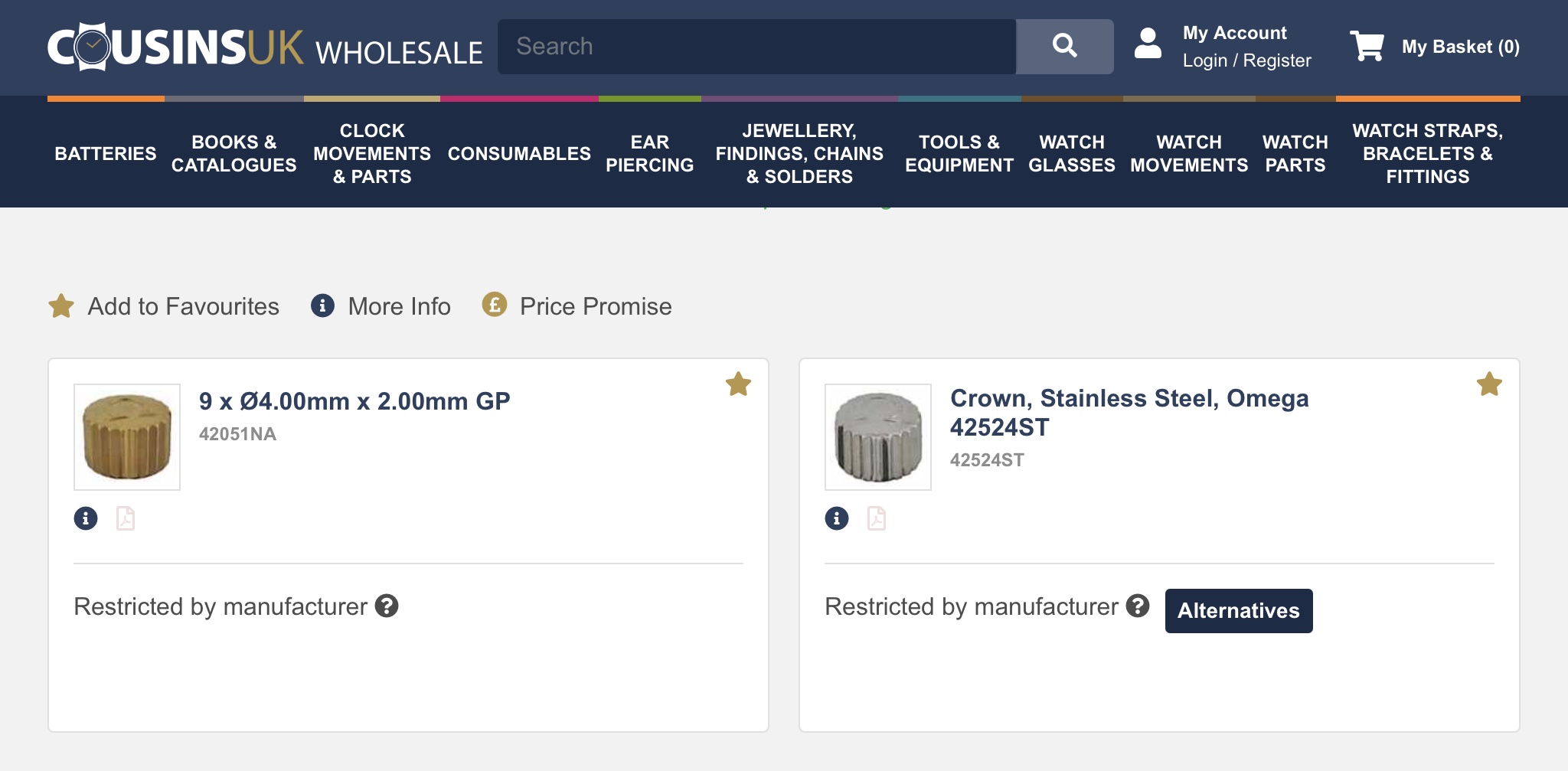Expand Tools & Equipment menu
This screenshot has height=771, width=1568.
pos(959,153)
